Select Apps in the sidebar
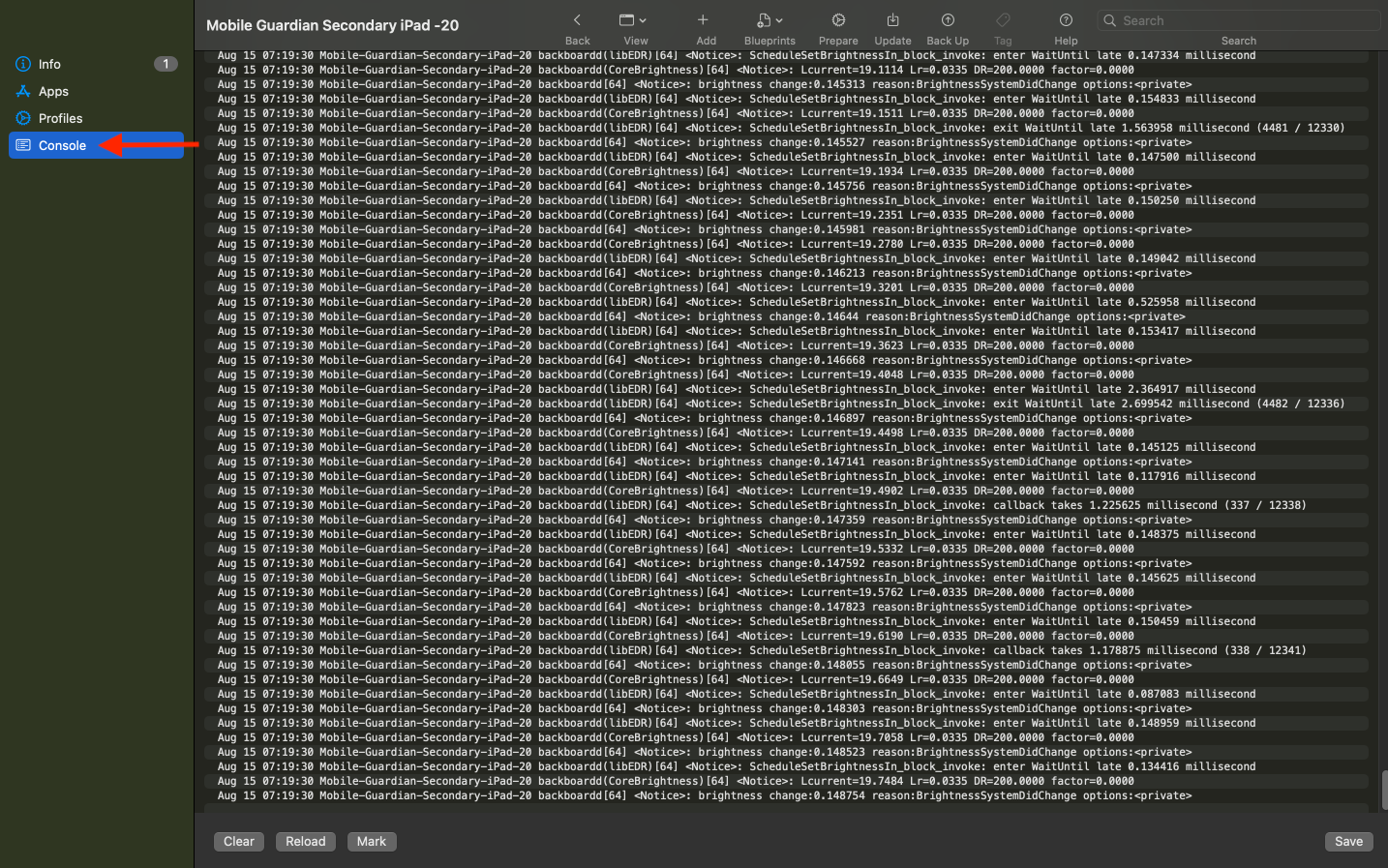Viewport: 1388px width, 868px height. (x=96, y=91)
